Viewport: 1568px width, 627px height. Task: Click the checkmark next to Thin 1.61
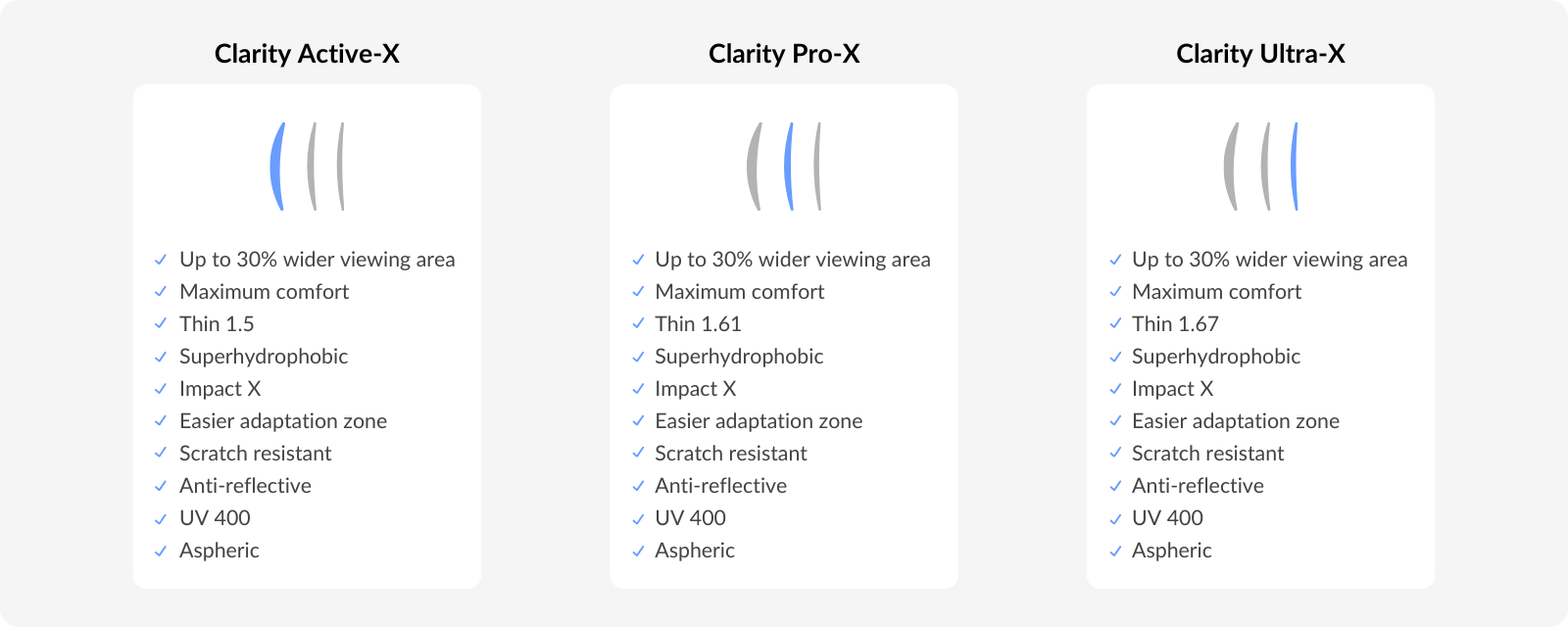[x=638, y=324]
